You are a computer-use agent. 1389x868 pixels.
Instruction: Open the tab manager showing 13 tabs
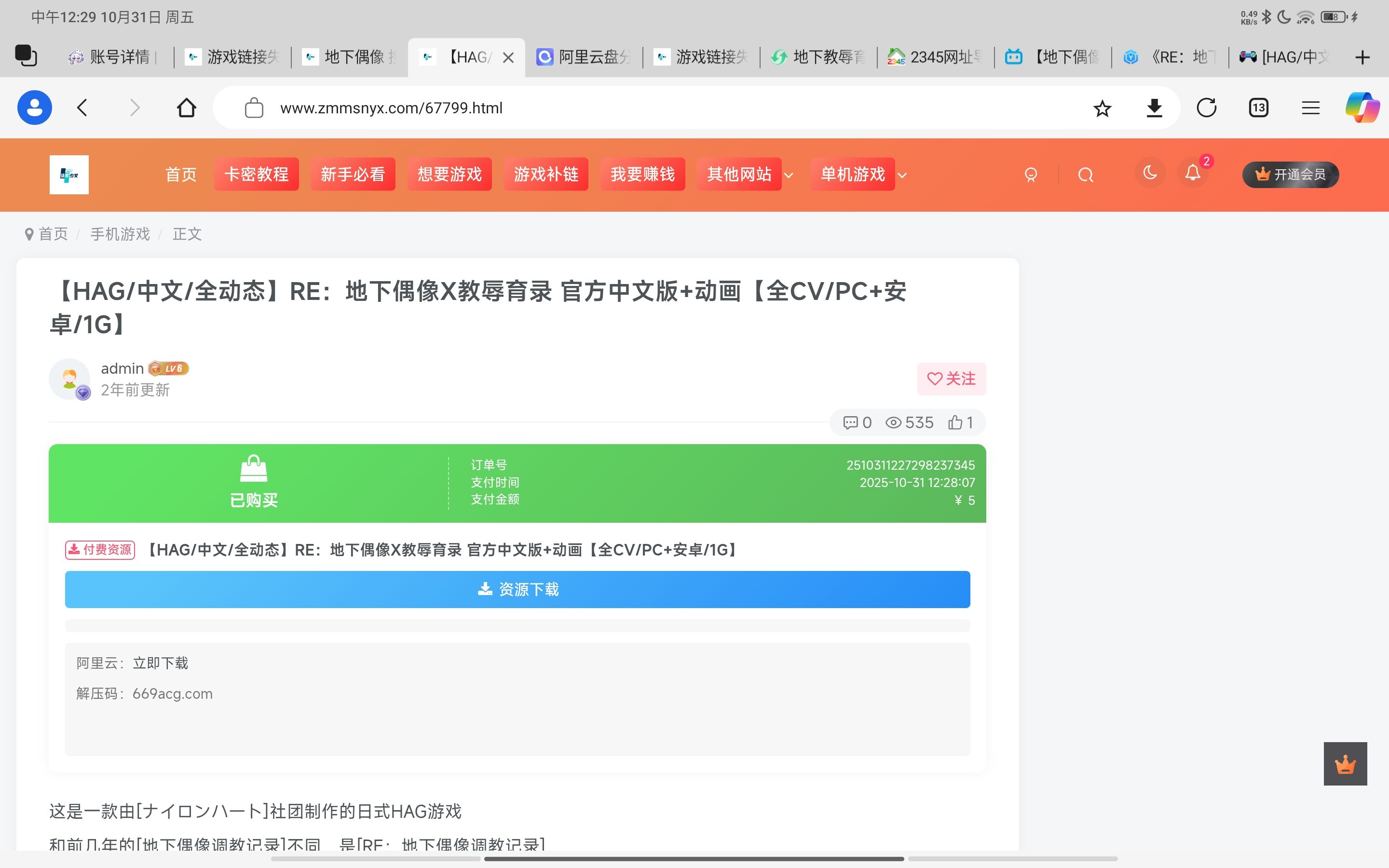point(1257,108)
